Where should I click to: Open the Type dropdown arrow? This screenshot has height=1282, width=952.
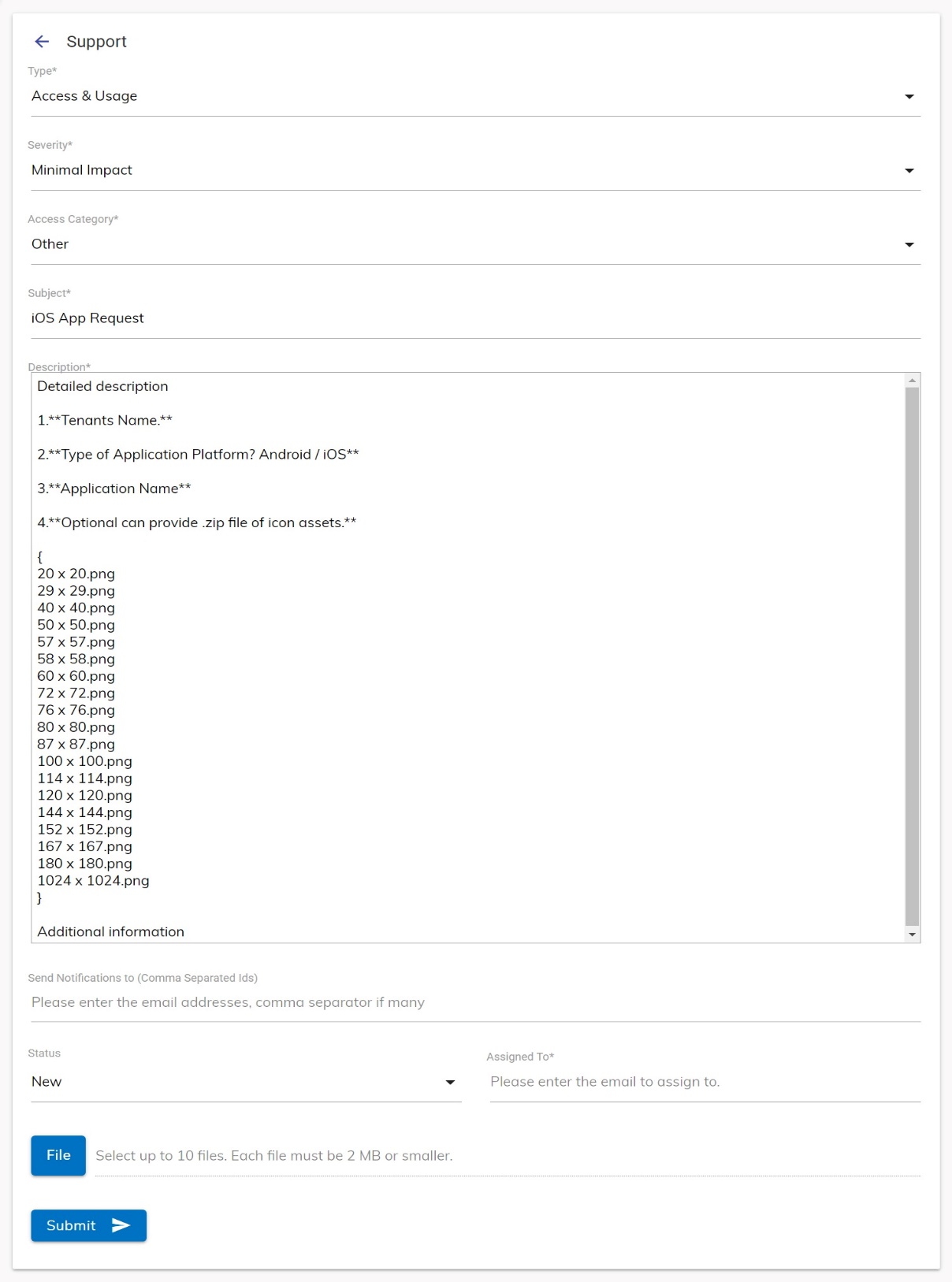(909, 96)
